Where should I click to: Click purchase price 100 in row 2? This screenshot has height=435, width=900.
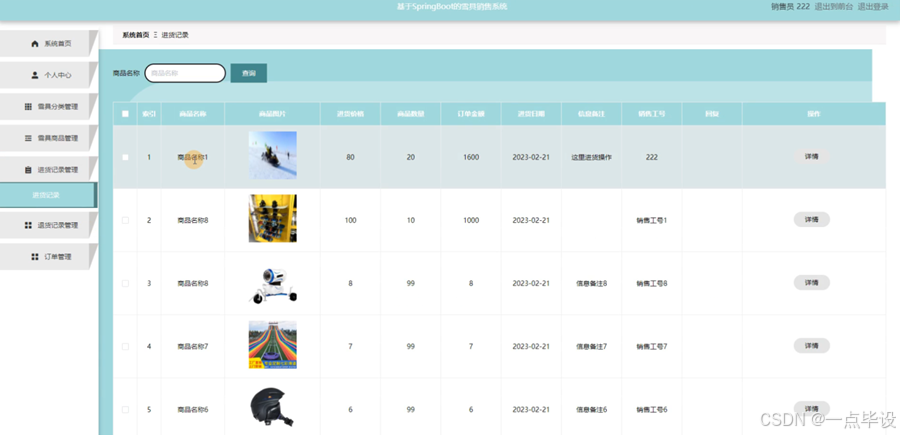pos(350,220)
